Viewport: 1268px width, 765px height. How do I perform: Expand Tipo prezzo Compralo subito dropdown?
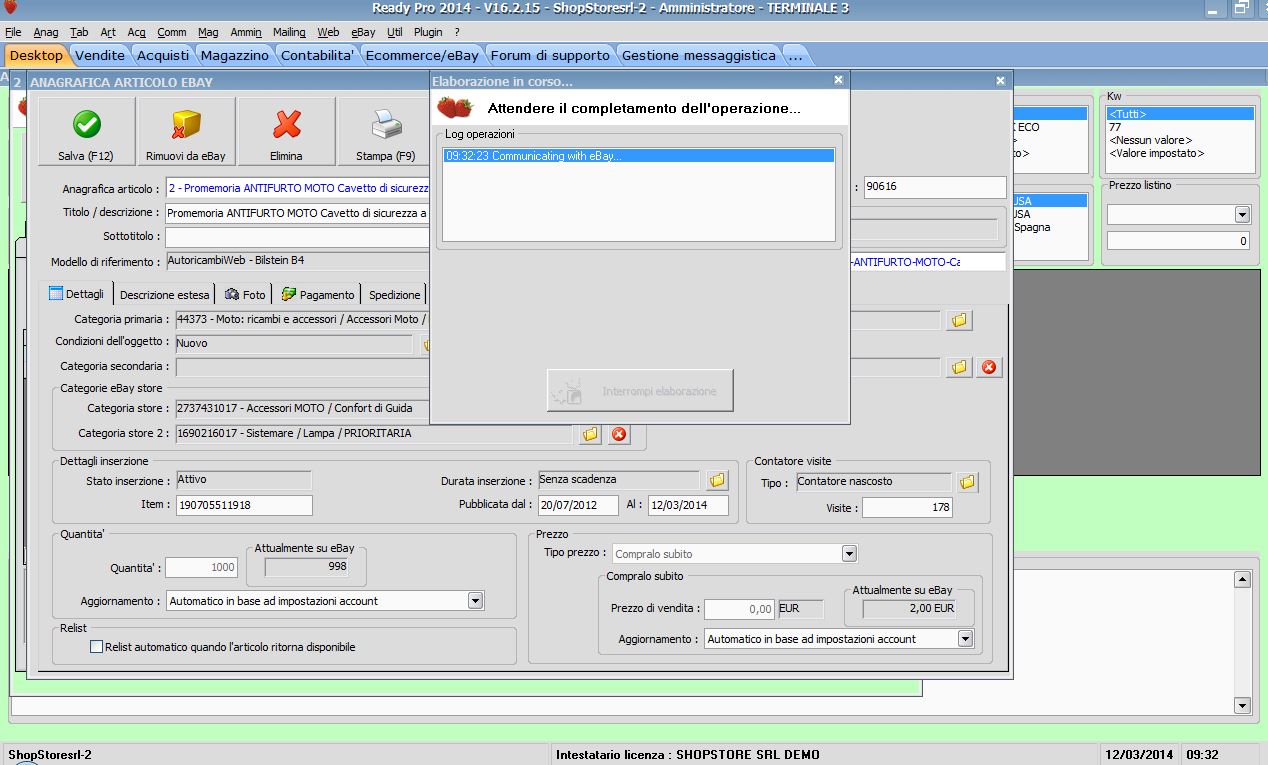(849, 553)
